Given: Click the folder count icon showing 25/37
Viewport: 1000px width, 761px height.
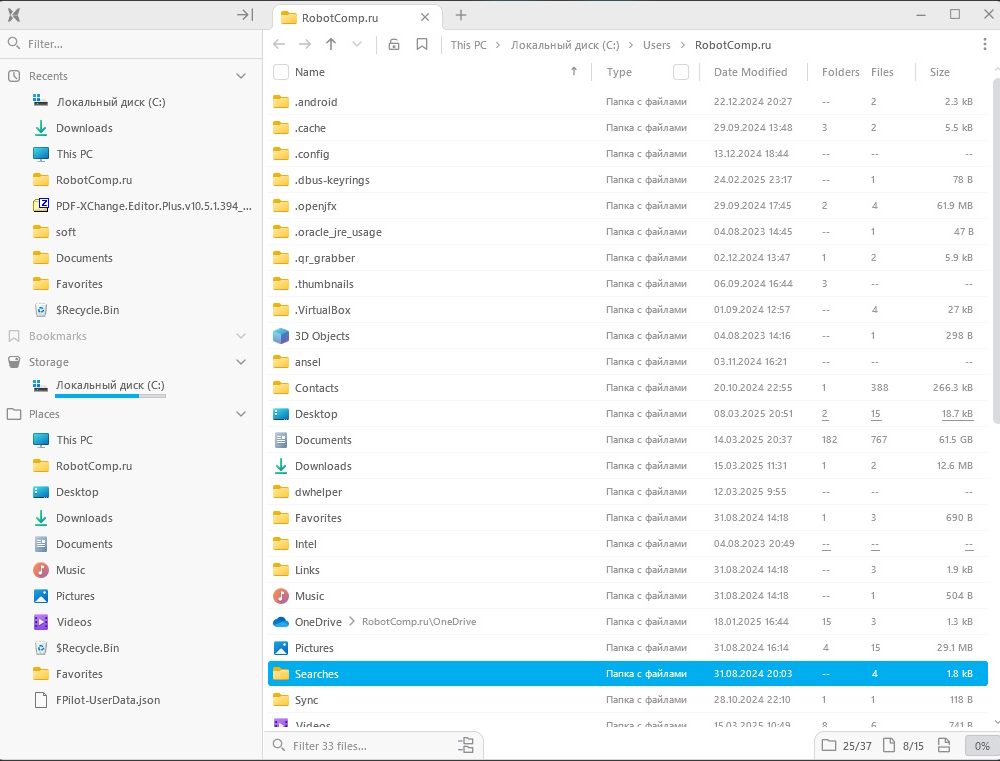Looking at the screenshot, I should pyautogui.click(x=828, y=745).
